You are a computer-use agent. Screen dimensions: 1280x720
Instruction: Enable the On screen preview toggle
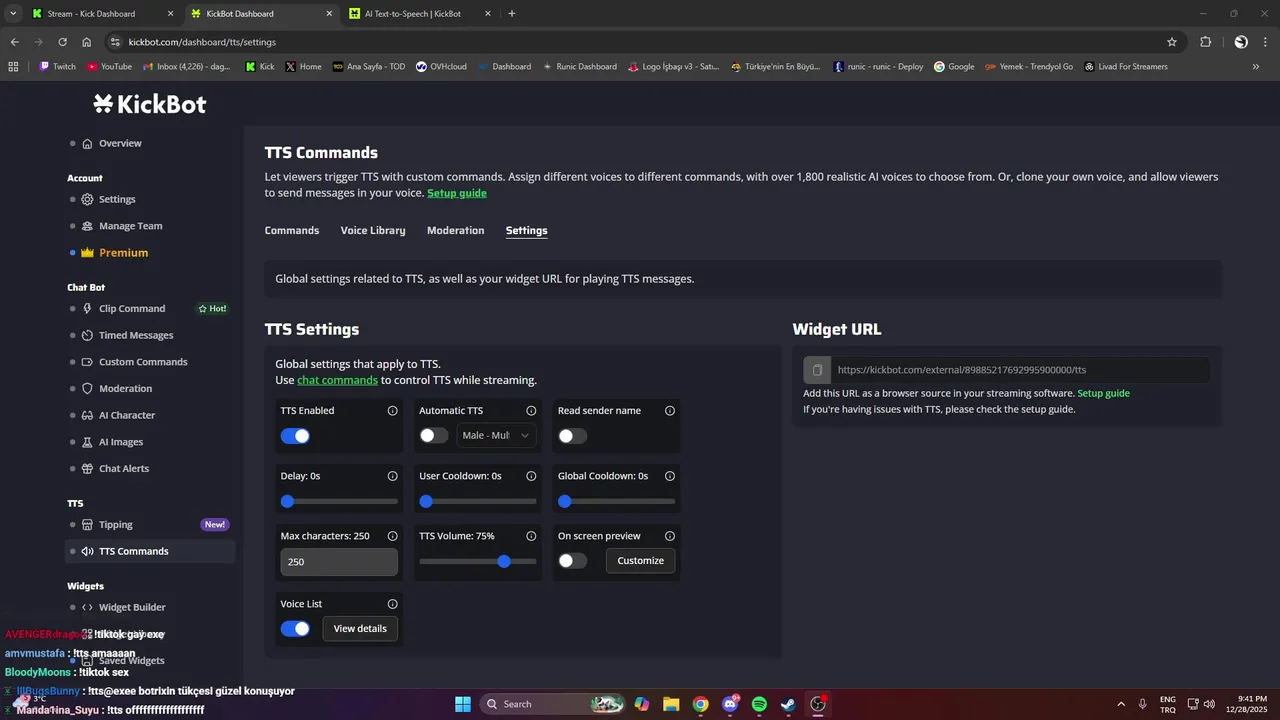click(573, 561)
